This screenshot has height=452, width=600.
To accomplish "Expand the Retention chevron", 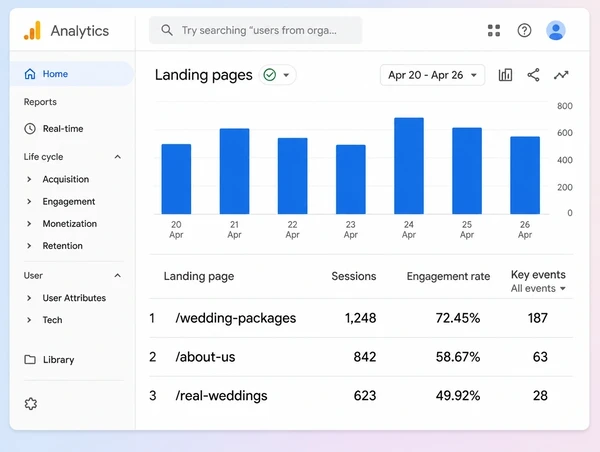I will point(29,246).
